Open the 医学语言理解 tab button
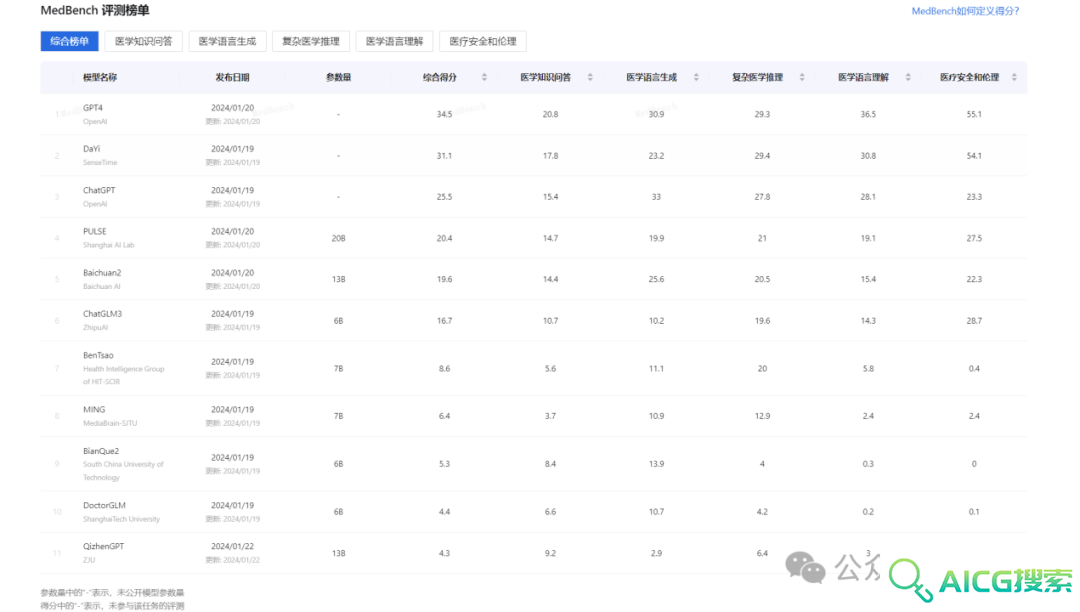 395,41
